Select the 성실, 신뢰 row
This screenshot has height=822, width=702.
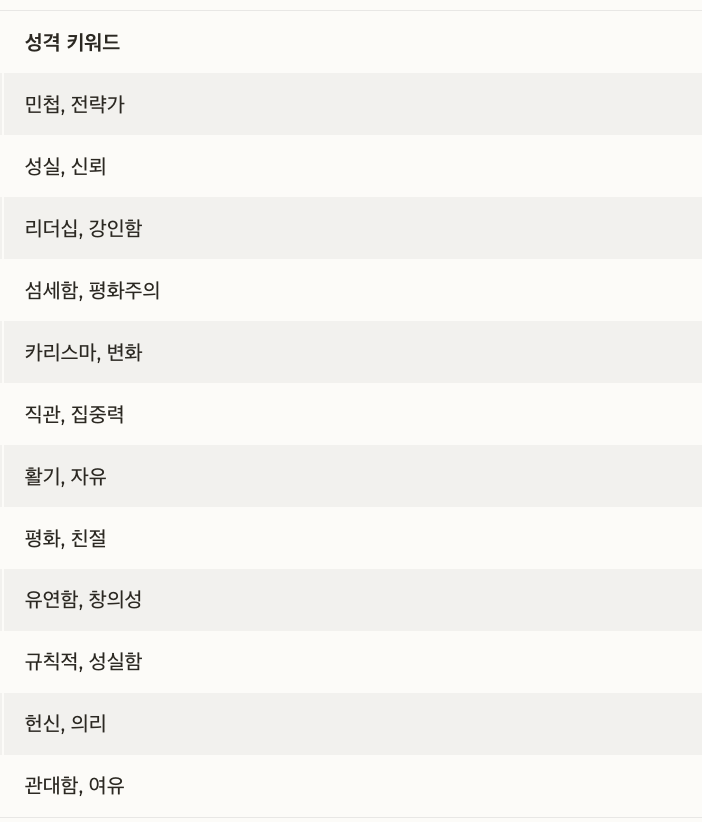pyautogui.click(x=351, y=166)
